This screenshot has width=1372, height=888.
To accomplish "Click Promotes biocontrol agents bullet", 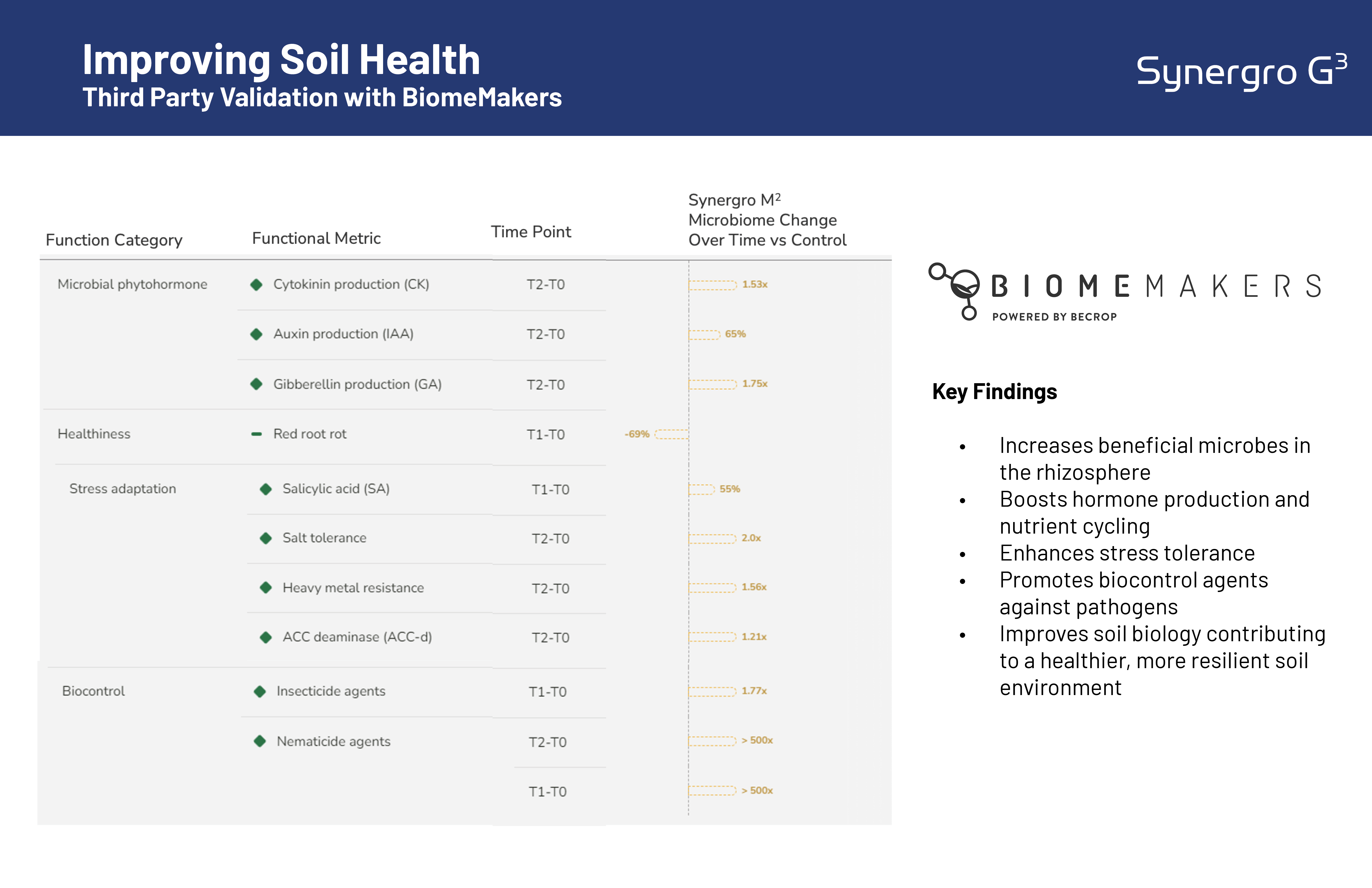I will [x=1134, y=593].
